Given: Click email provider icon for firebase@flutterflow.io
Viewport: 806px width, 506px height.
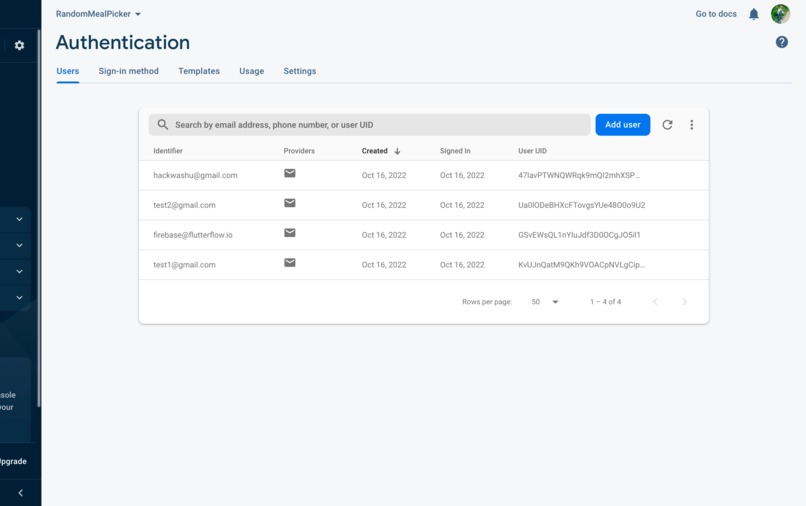Looking at the screenshot, I should tap(290, 233).
